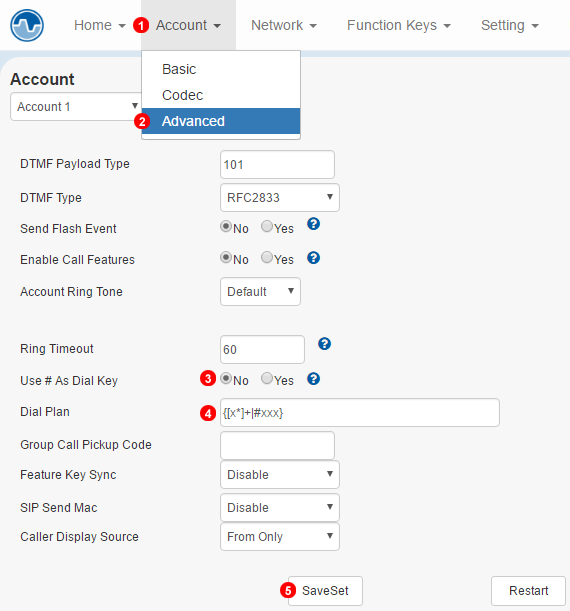Expand the Account 1 selector
Image resolution: width=570 pixels, height=611 pixels.
tap(76, 106)
